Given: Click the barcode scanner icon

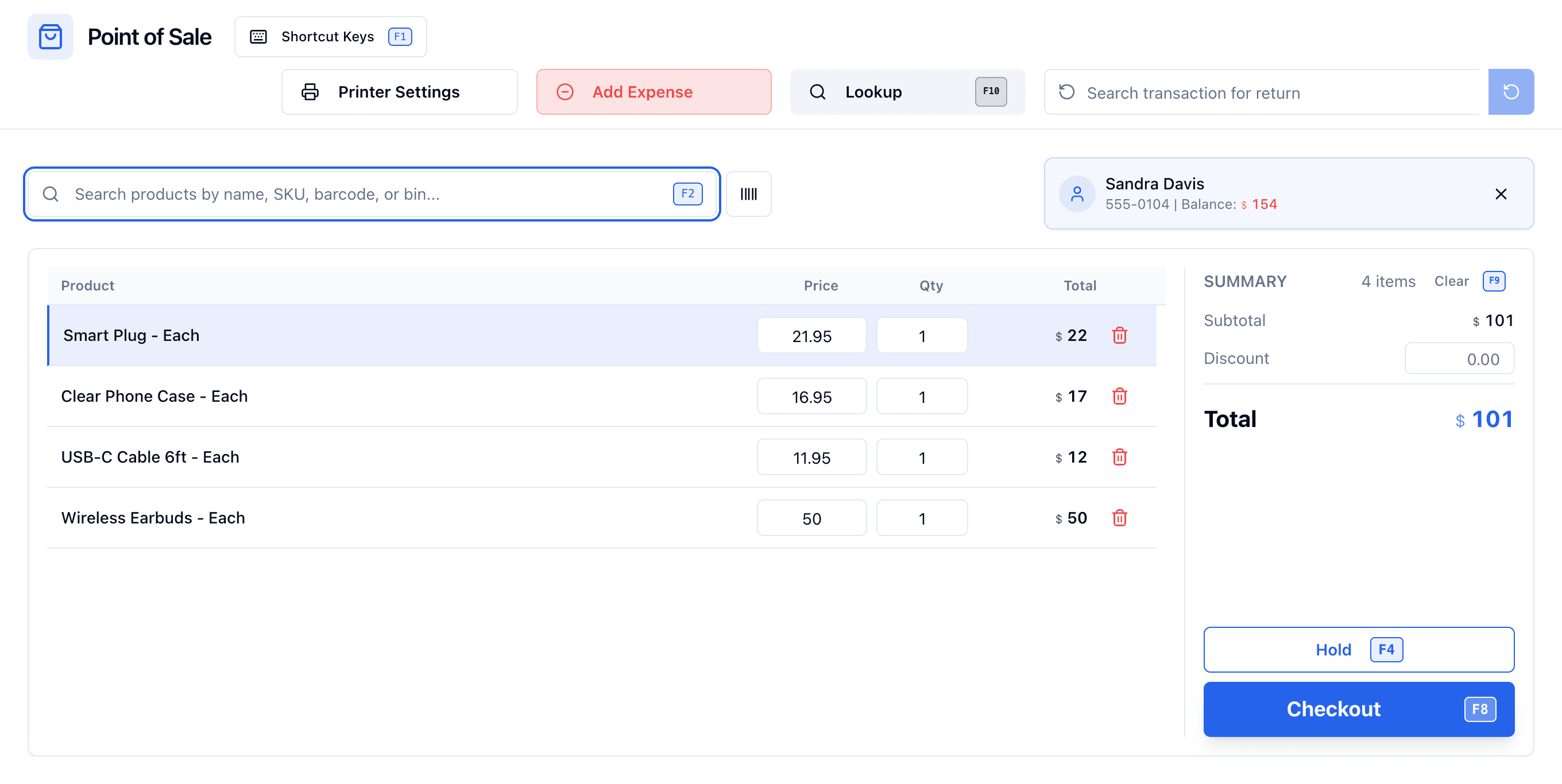Looking at the screenshot, I should (x=748, y=194).
